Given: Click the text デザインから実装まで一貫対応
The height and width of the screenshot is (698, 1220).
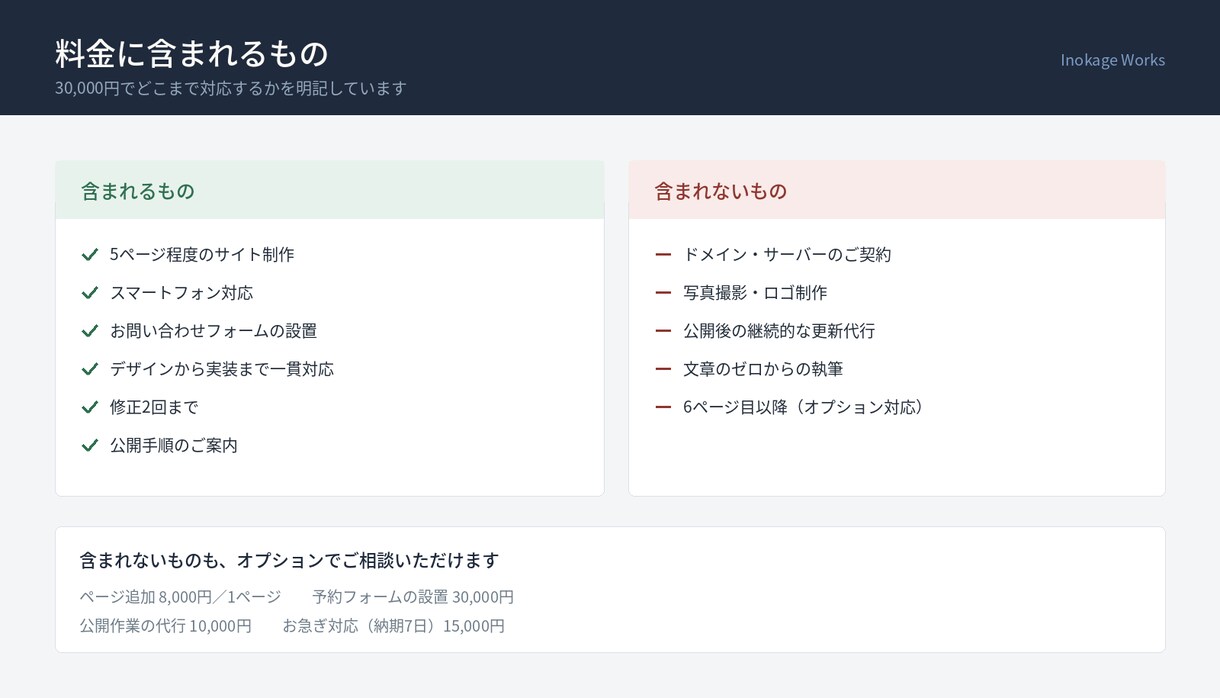Looking at the screenshot, I should 222,368.
